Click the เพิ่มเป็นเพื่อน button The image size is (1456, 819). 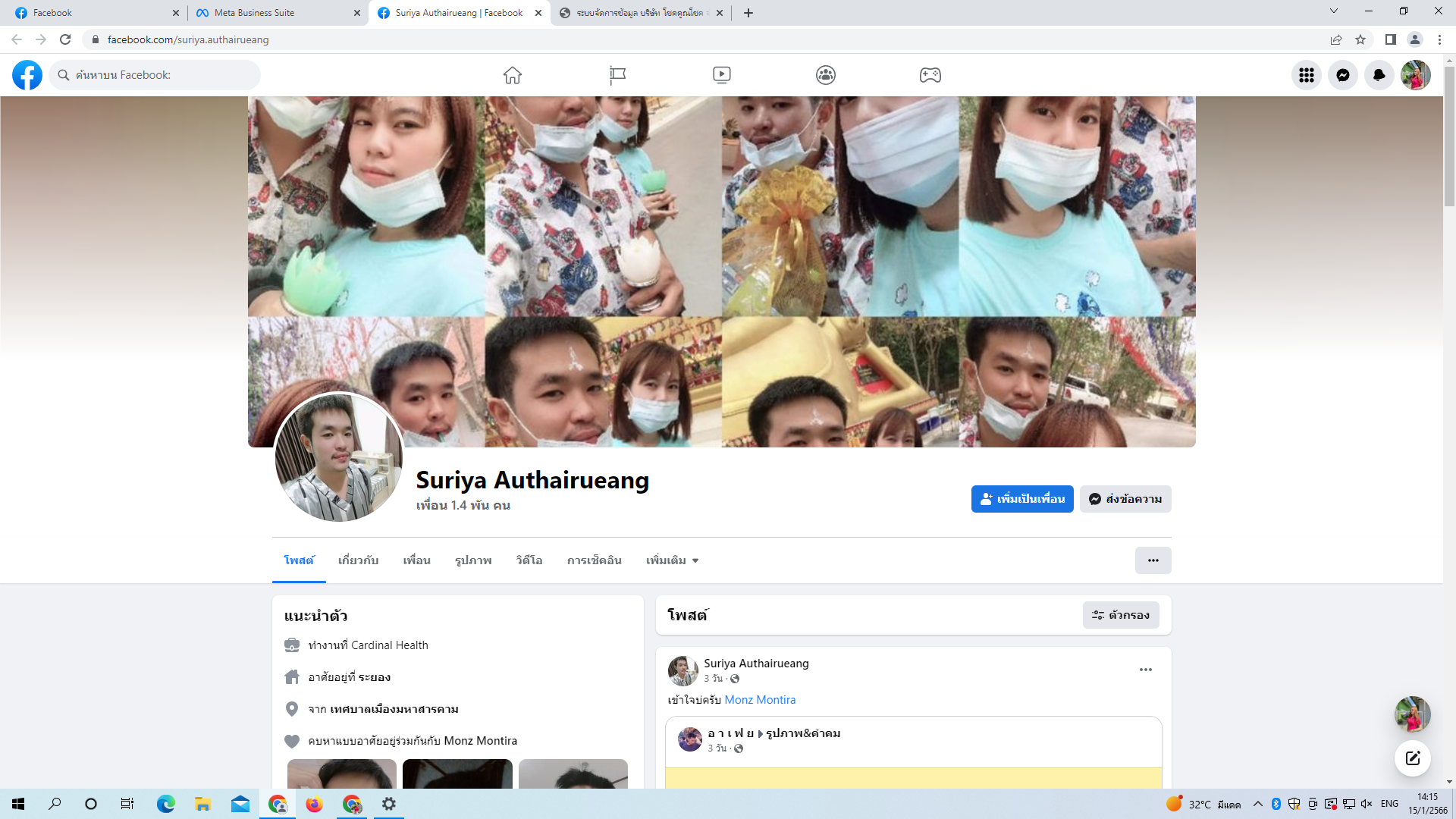click(1021, 499)
